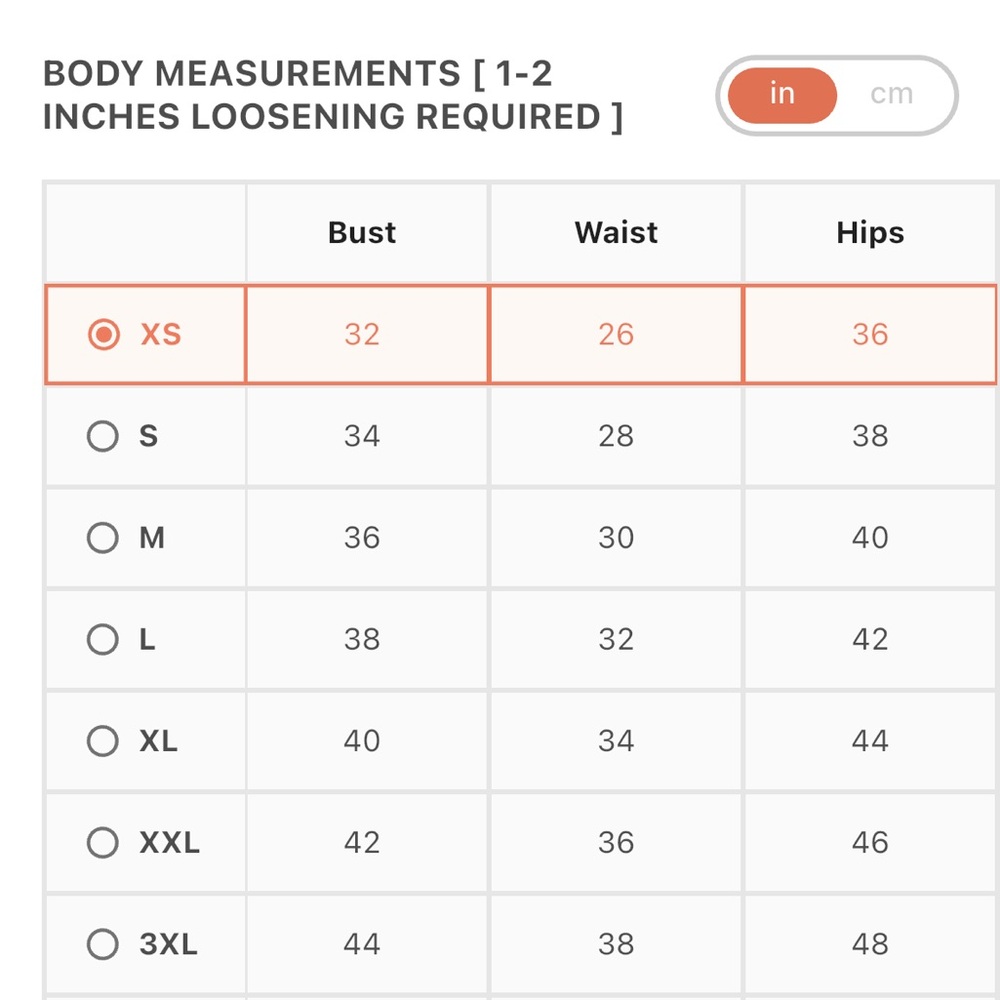Click the XL bust value 40
This screenshot has height=1000, width=1000.
[x=362, y=740]
